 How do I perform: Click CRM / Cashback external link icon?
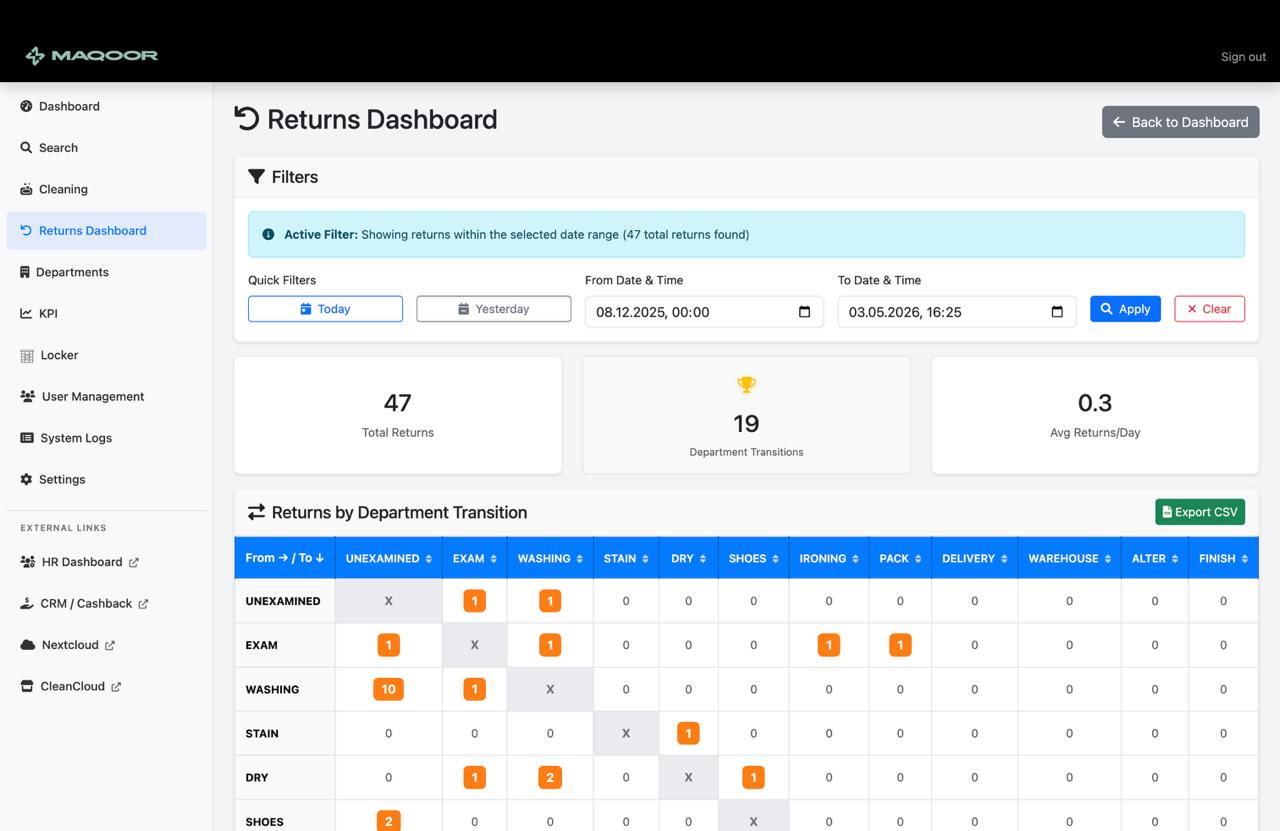(x=143, y=604)
